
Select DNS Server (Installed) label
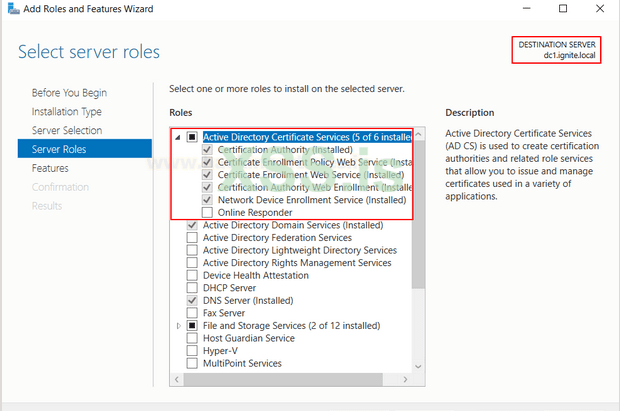pyautogui.click(x=248, y=301)
